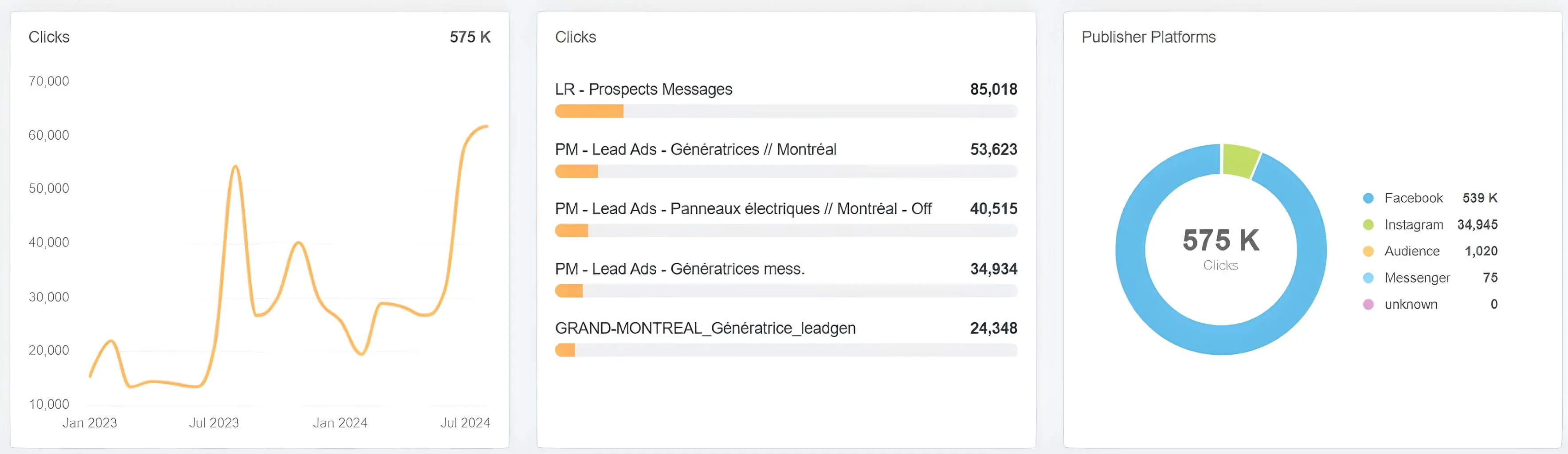This screenshot has height=454, width=1568.
Task: Click the light blue Messenger legend dot
Action: click(1368, 278)
